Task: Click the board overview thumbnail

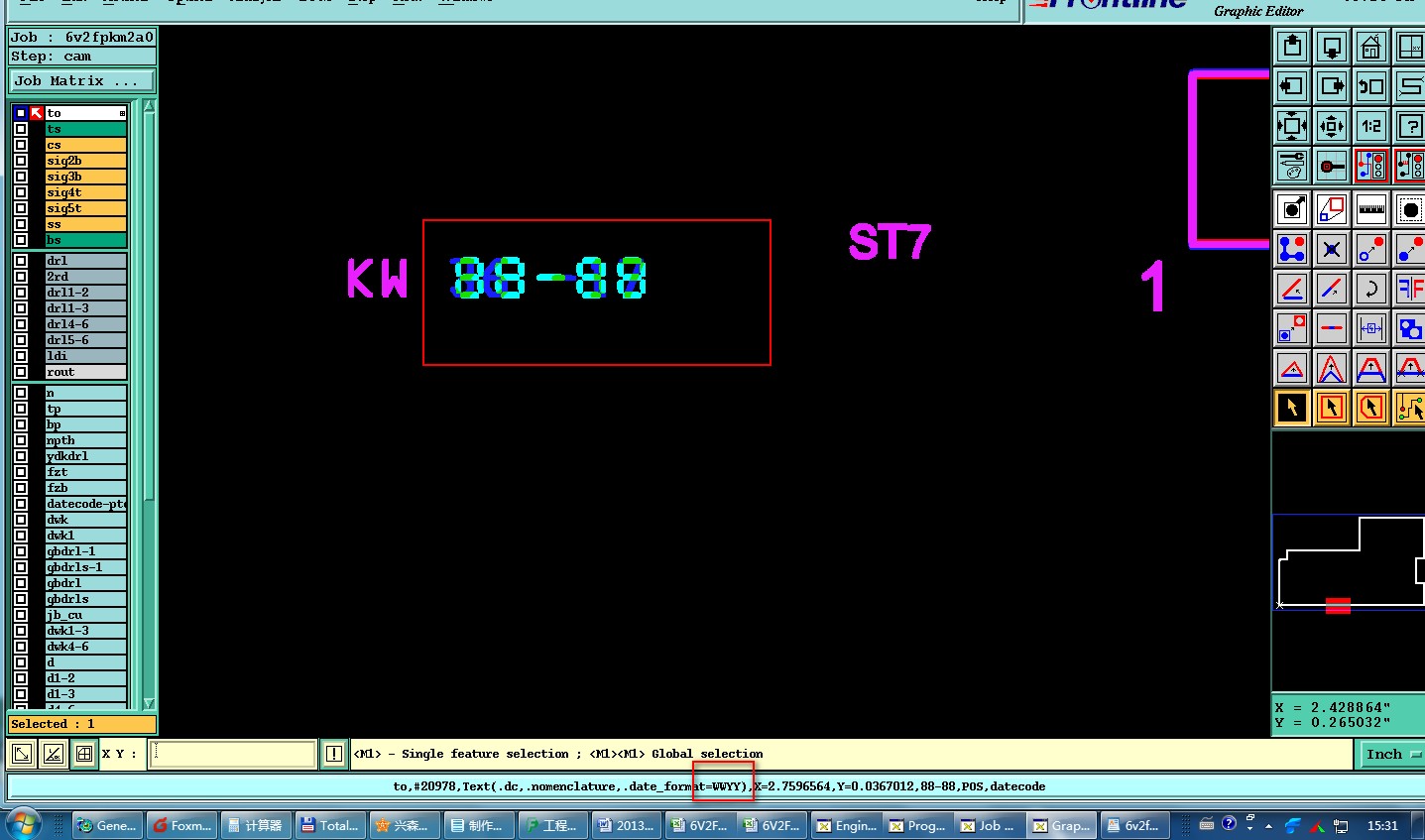Action: [x=1349, y=562]
